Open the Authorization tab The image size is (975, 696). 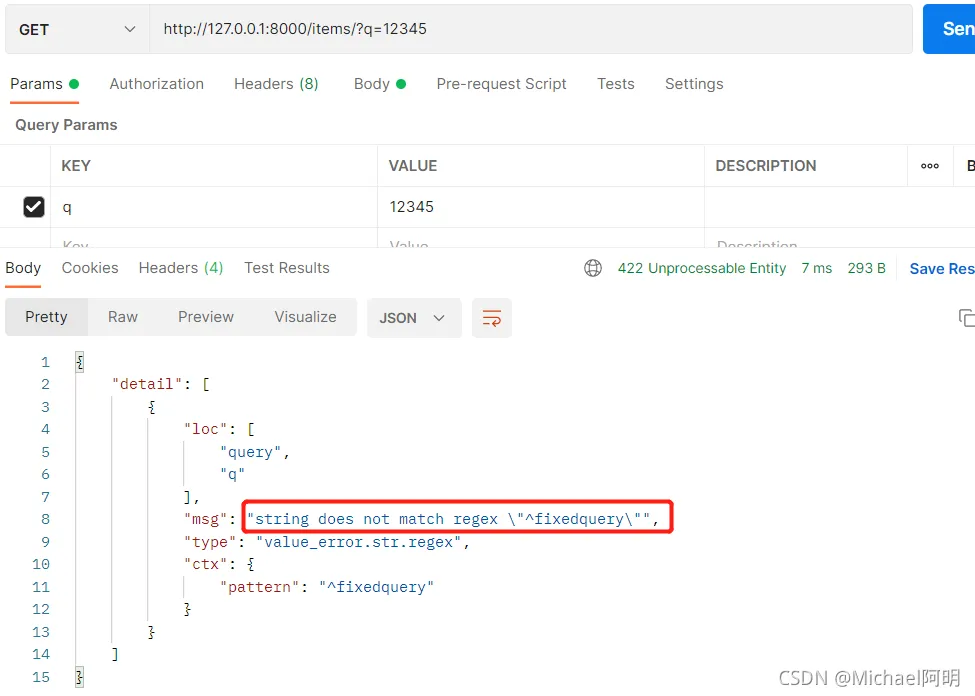pyautogui.click(x=157, y=84)
